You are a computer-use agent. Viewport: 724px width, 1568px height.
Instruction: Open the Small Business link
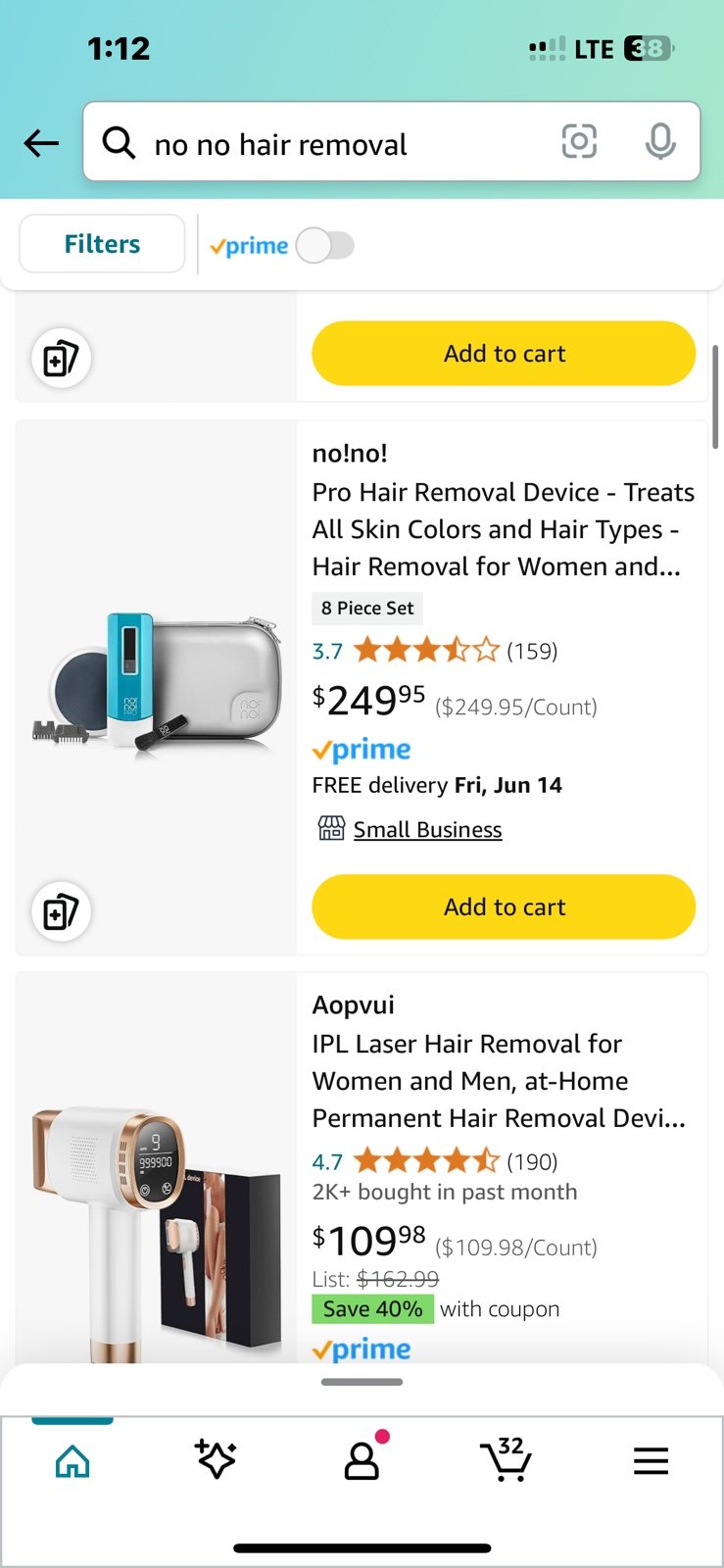pyautogui.click(x=427, y=830)
